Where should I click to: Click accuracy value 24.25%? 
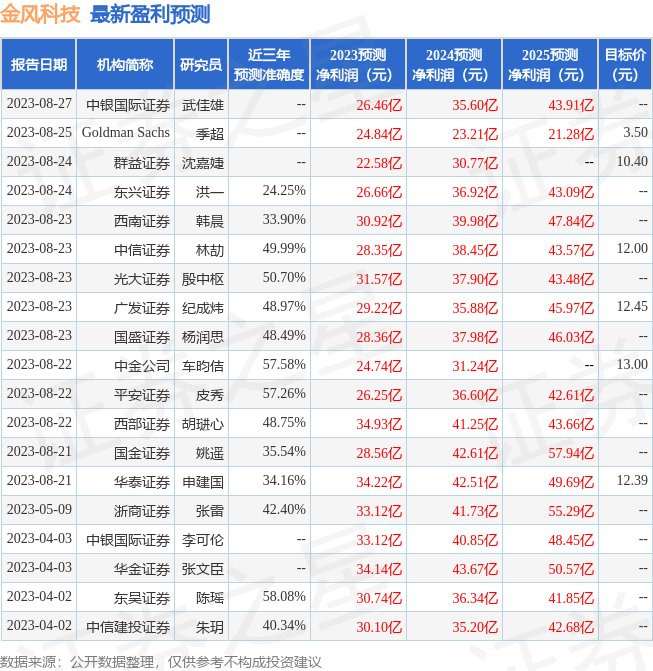[x=284, y=190]
